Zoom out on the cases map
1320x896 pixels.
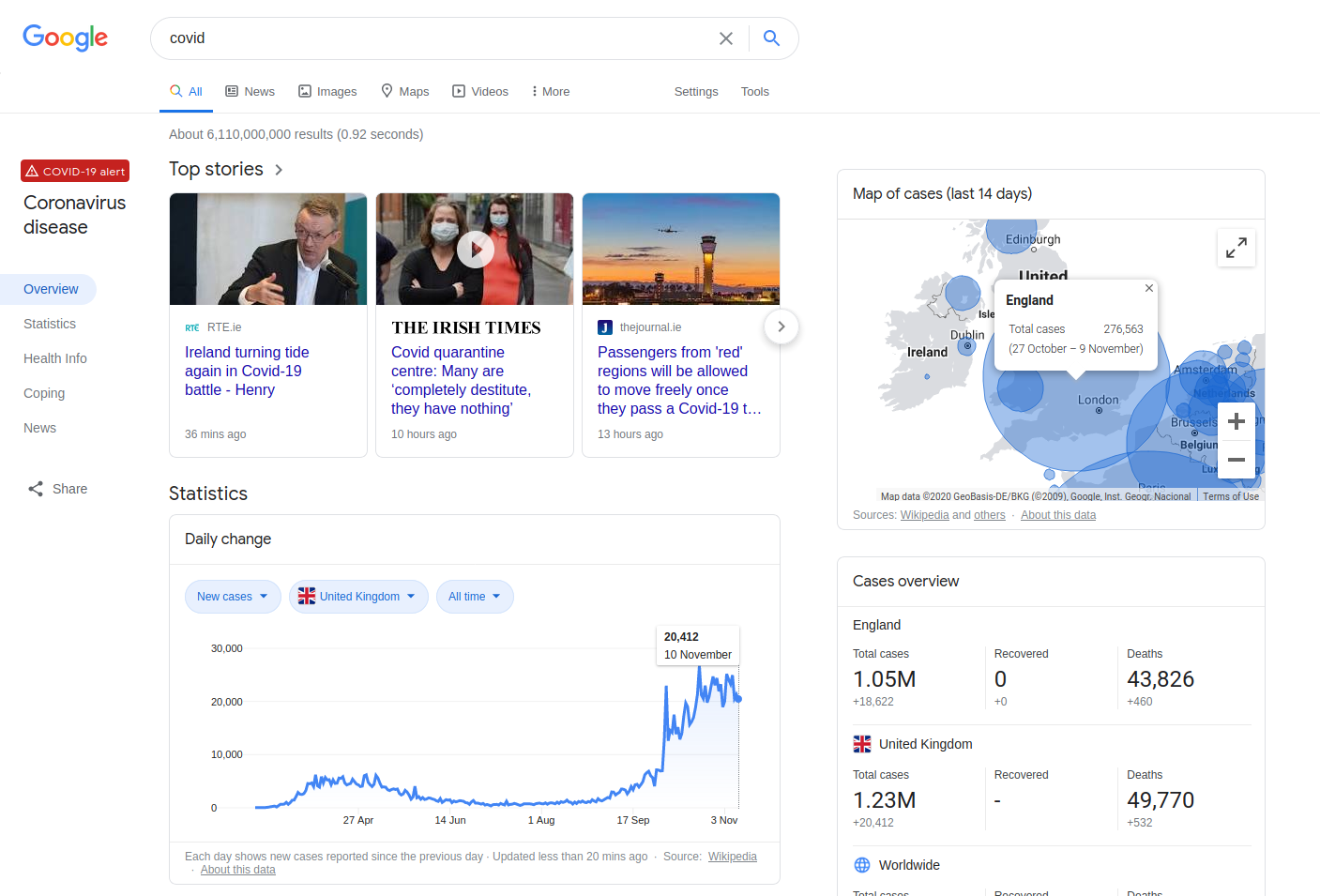click(x=1237, y=460)
